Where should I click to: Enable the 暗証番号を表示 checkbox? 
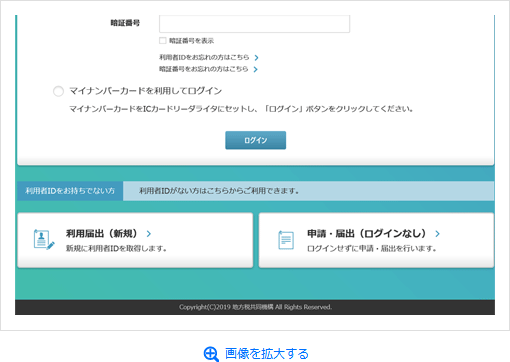point(163,41)
